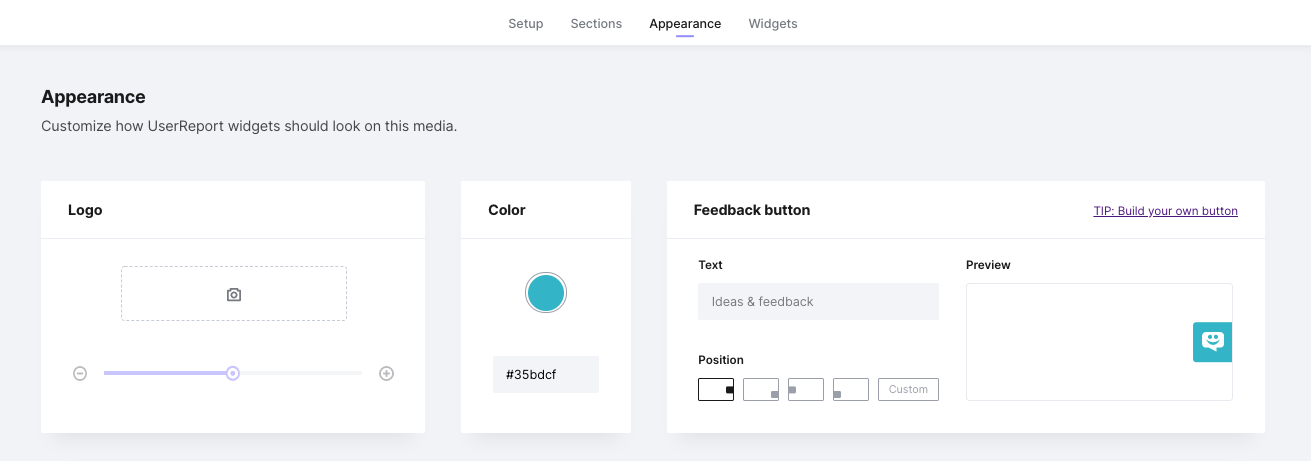Click the teal color circle swatch
Screen dimensions: 1311x461
(x=546, y=293)
